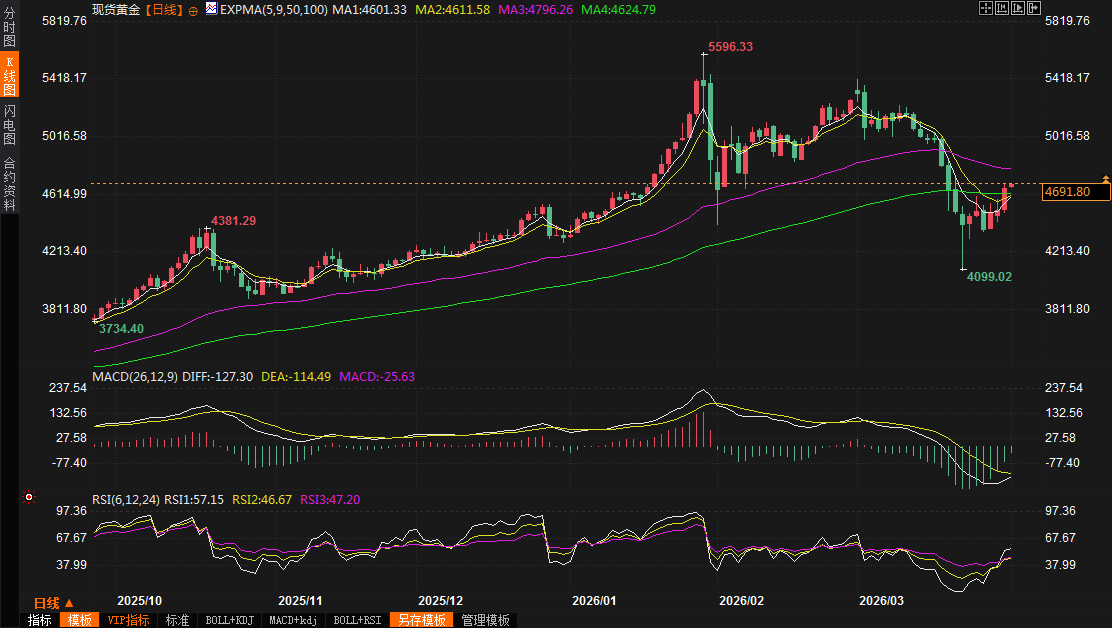Open the 分时图 intraday chart view
This screenshot has width=1112, height=628.
9,26
